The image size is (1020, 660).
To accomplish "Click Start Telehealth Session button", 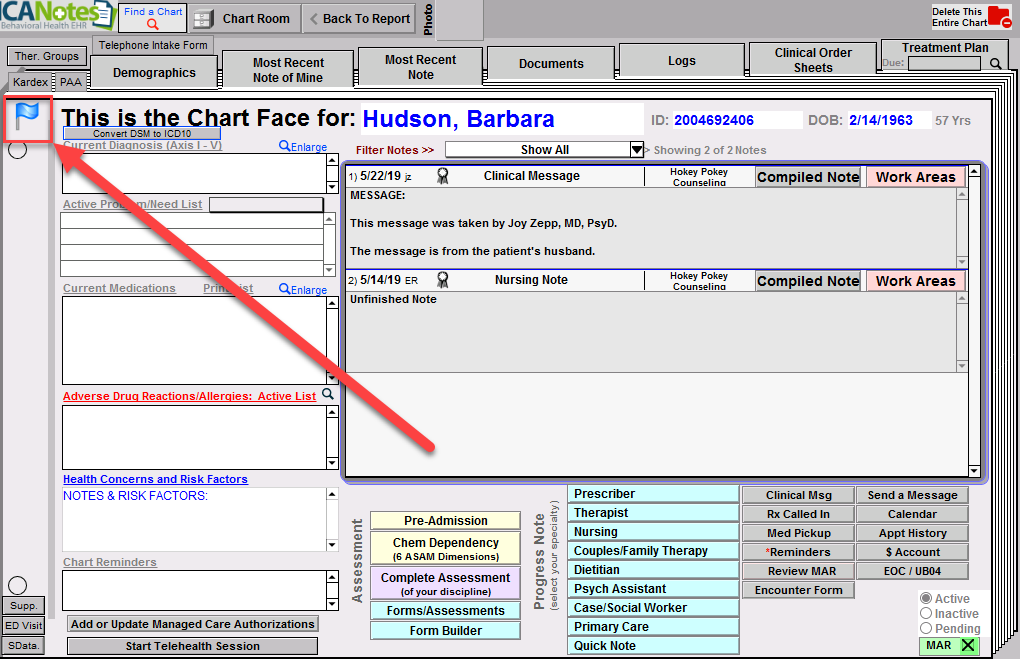I will pos(192,646).
